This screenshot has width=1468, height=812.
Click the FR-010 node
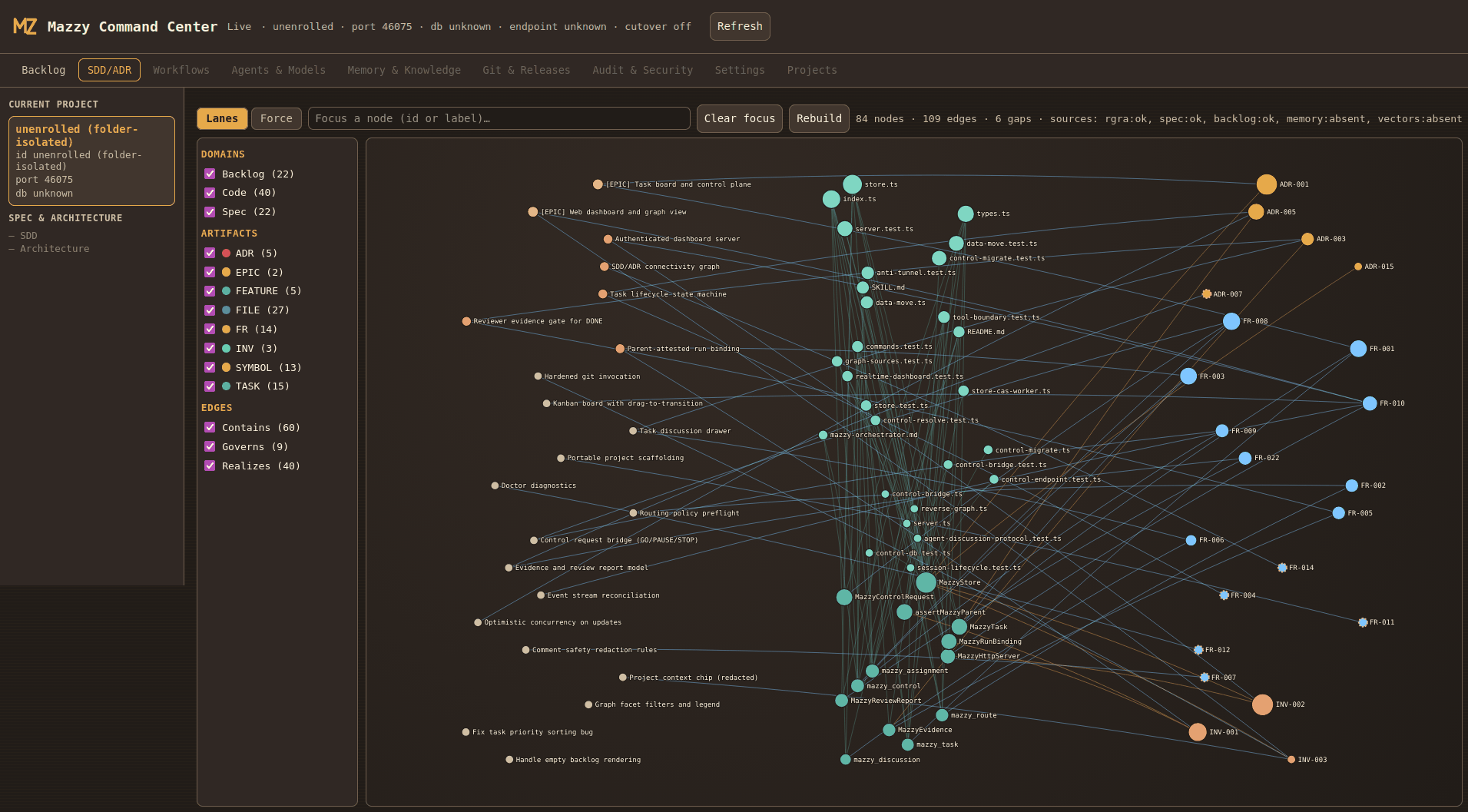coord(1370,403)
